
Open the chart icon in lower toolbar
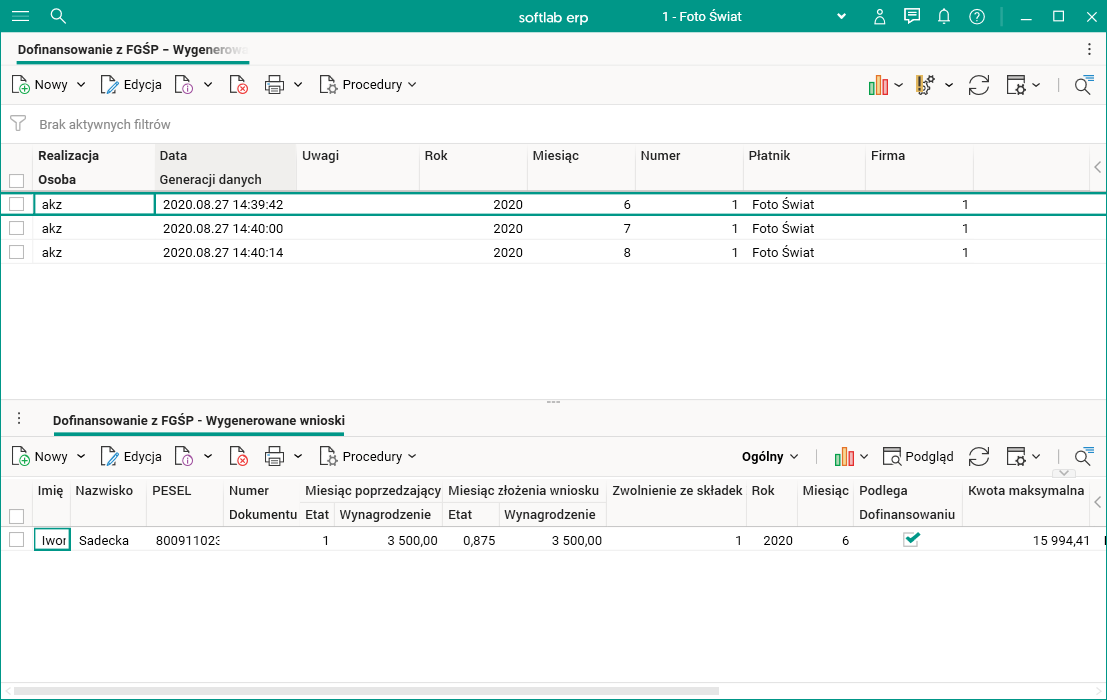tap(845, 457)
